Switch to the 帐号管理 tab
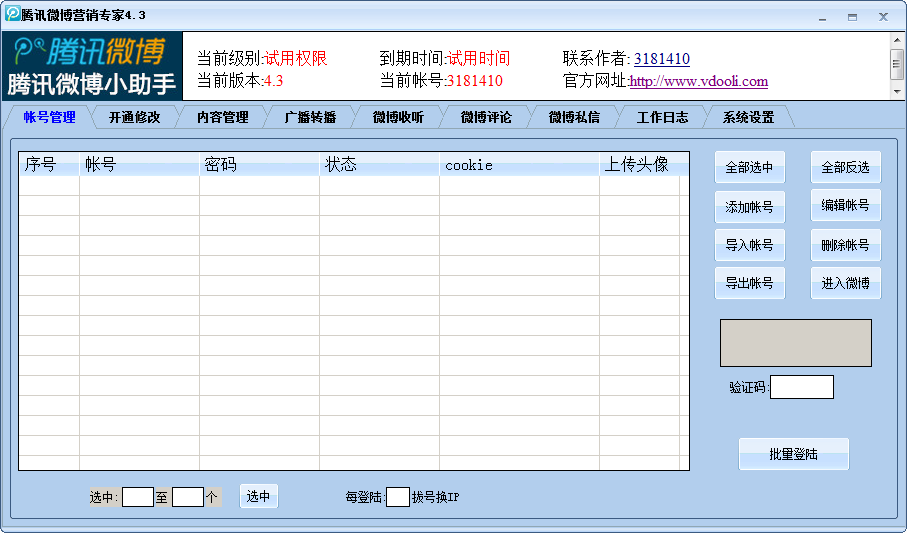Image resolution: width=907 pixels, height=533 pixels. tap(49, 117)
